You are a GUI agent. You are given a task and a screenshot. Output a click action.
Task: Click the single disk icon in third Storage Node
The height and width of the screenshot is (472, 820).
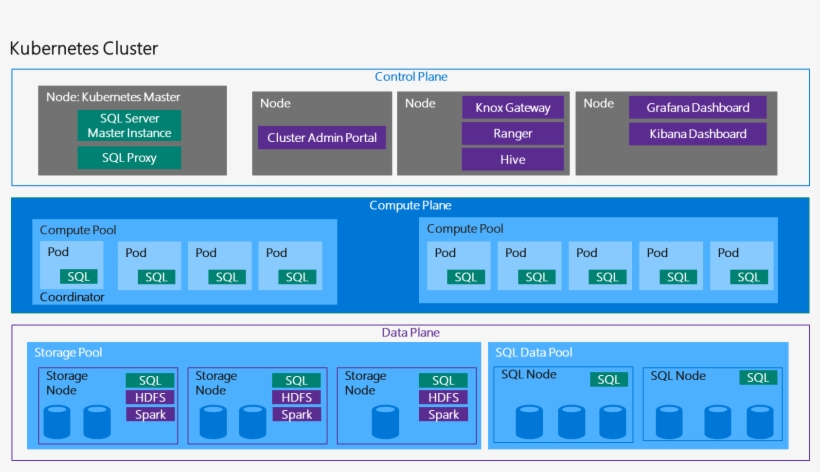(x=387, y=422)
